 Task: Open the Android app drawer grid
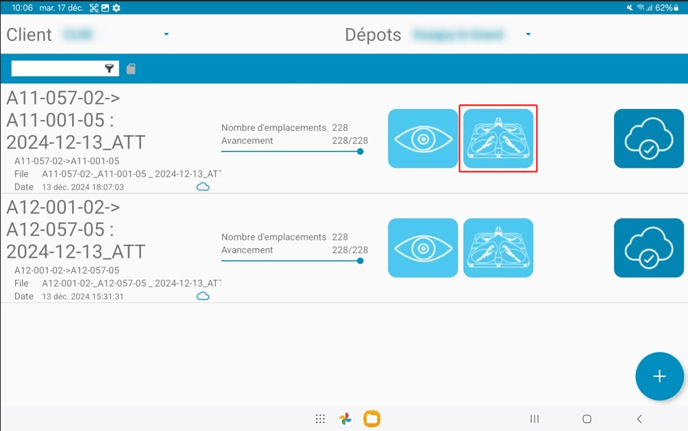(320, 419)
